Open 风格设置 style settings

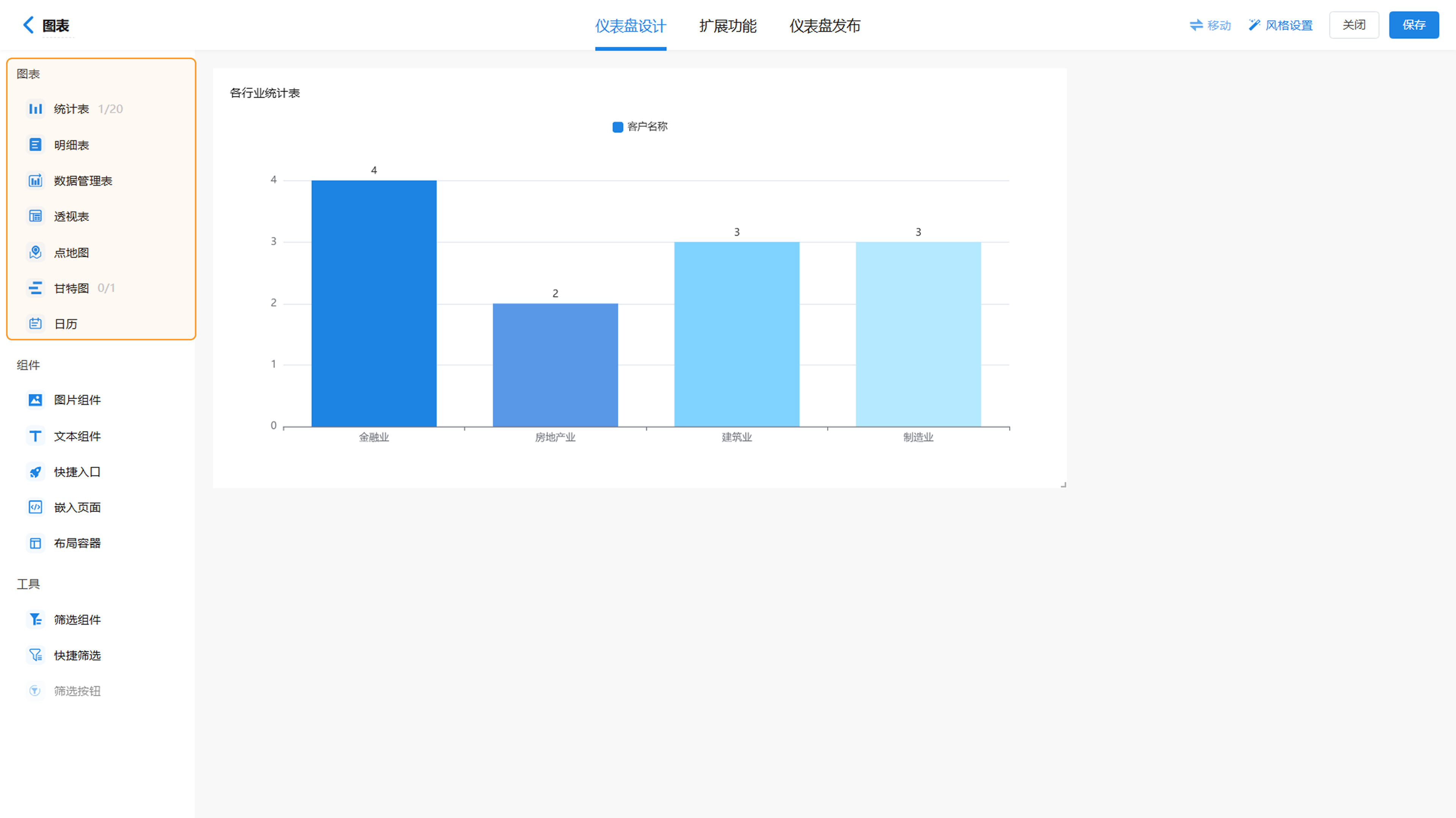[1280, 25]
